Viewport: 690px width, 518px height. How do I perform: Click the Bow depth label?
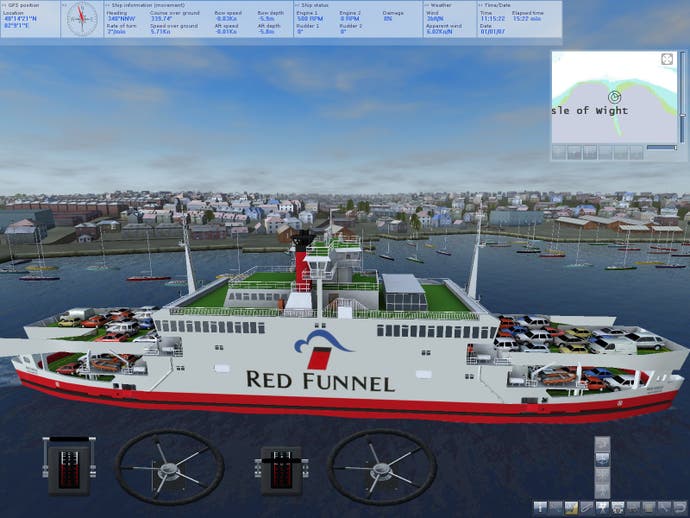pyautogui.click(x=271, y=13)
